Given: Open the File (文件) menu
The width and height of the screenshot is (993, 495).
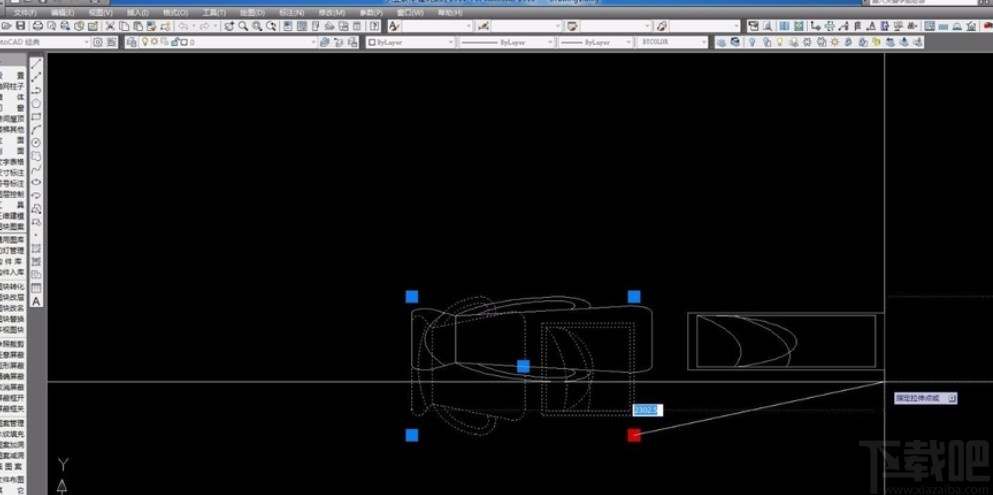Looking at the screenshot, I should click(25, 12).
